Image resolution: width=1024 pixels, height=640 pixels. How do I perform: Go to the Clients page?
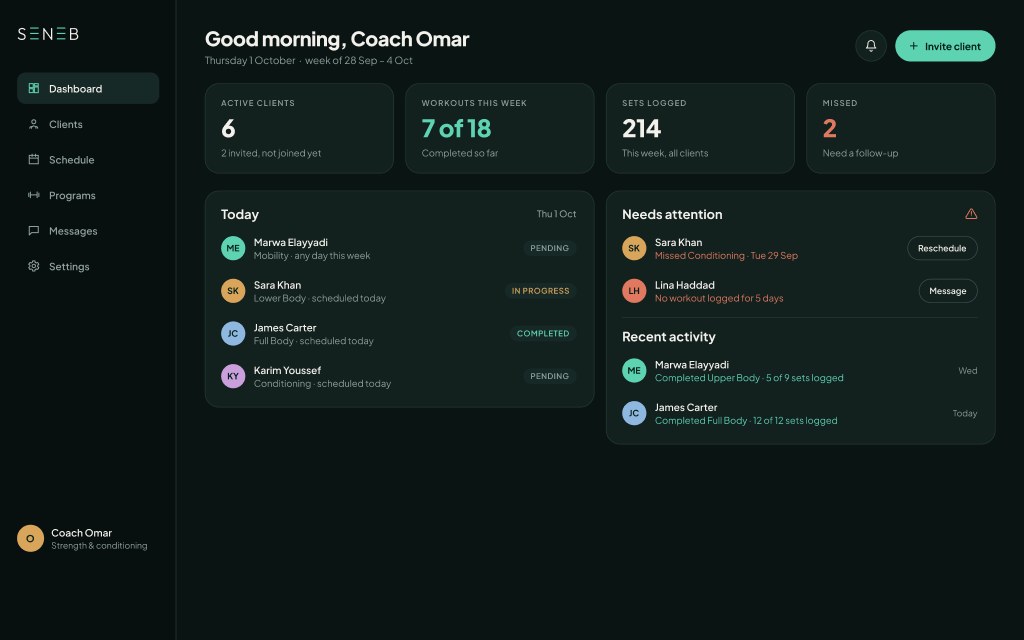88,124
